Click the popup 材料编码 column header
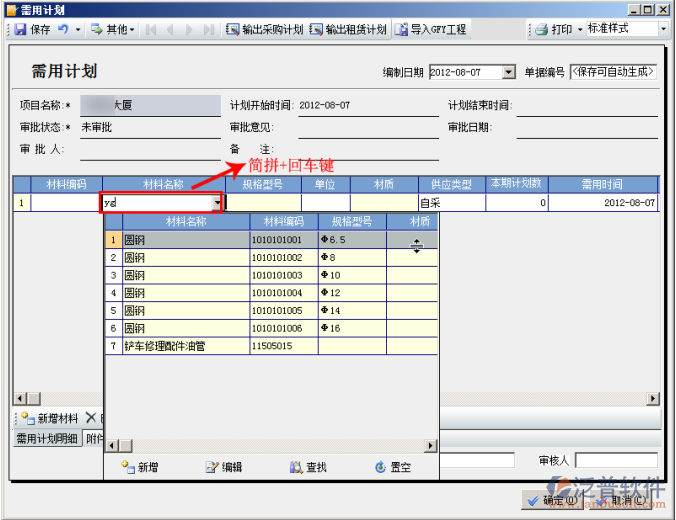The height and width of the screenshot is (520, 676). coord(284,222)
